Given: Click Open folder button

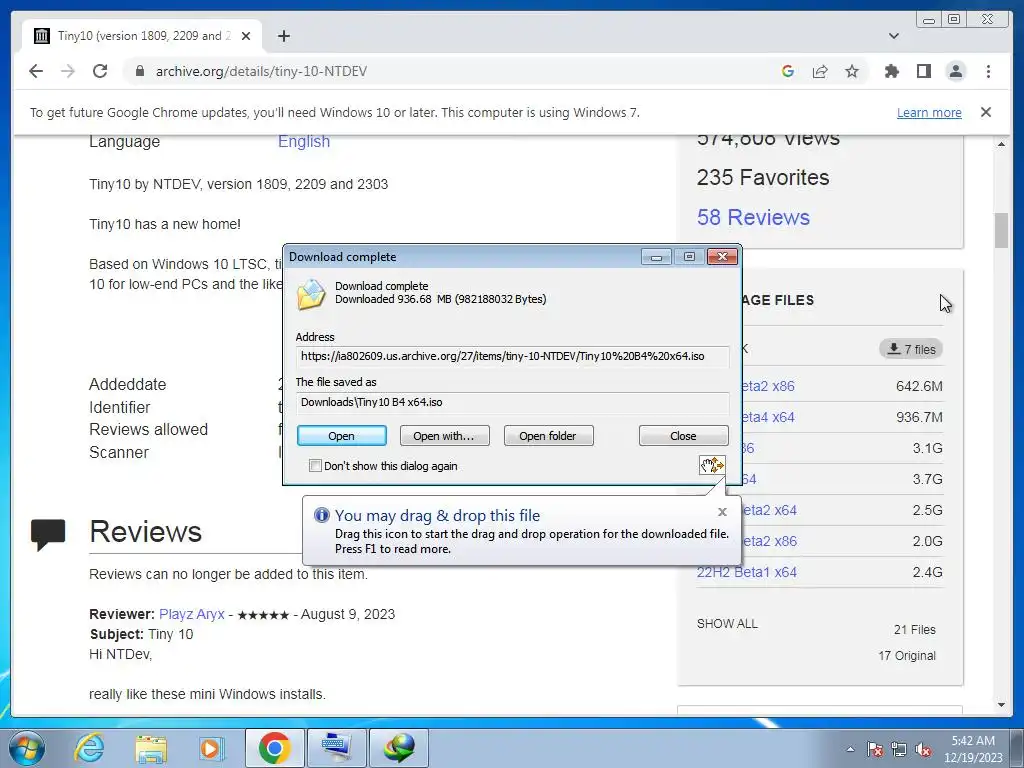Looking at the screenshot, I should (548, 436).
